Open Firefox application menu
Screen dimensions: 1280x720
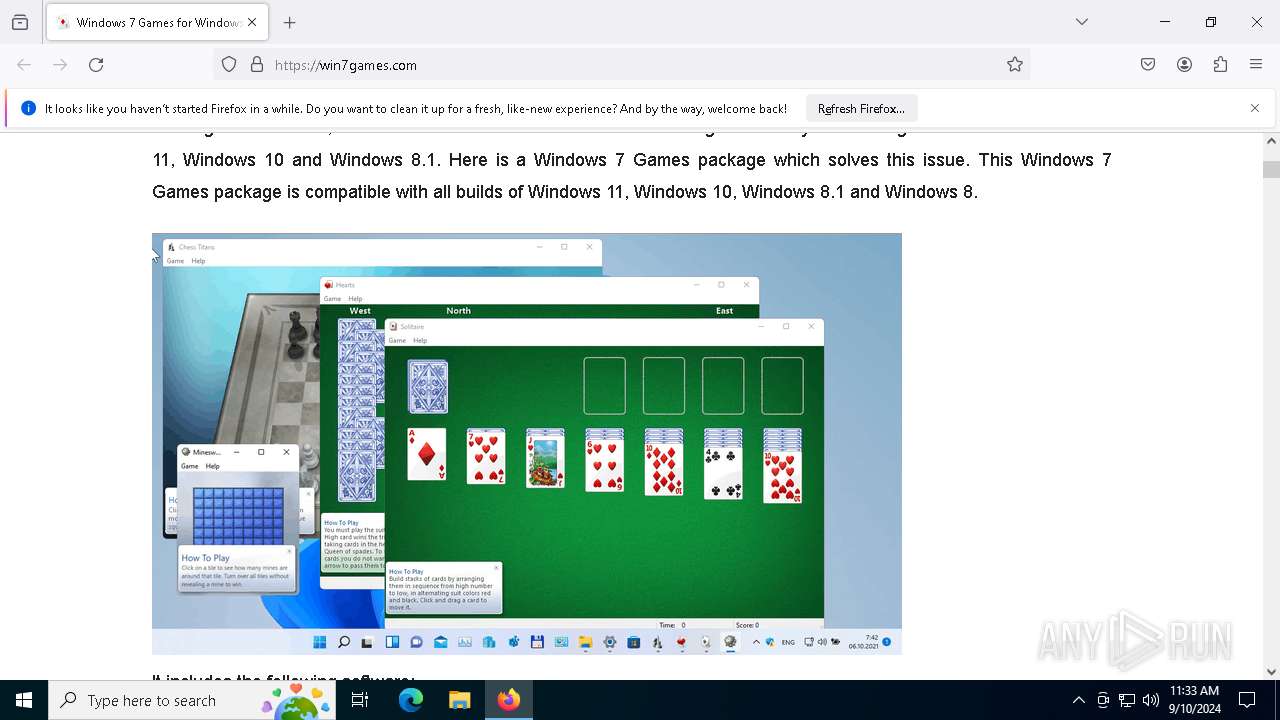coord(1256,65)
